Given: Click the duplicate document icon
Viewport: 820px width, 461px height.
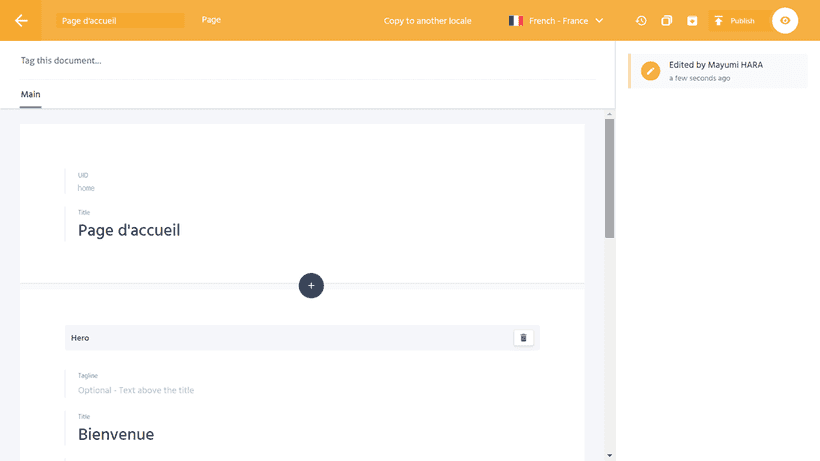Looking at the screenshot, I should point(666,20).
